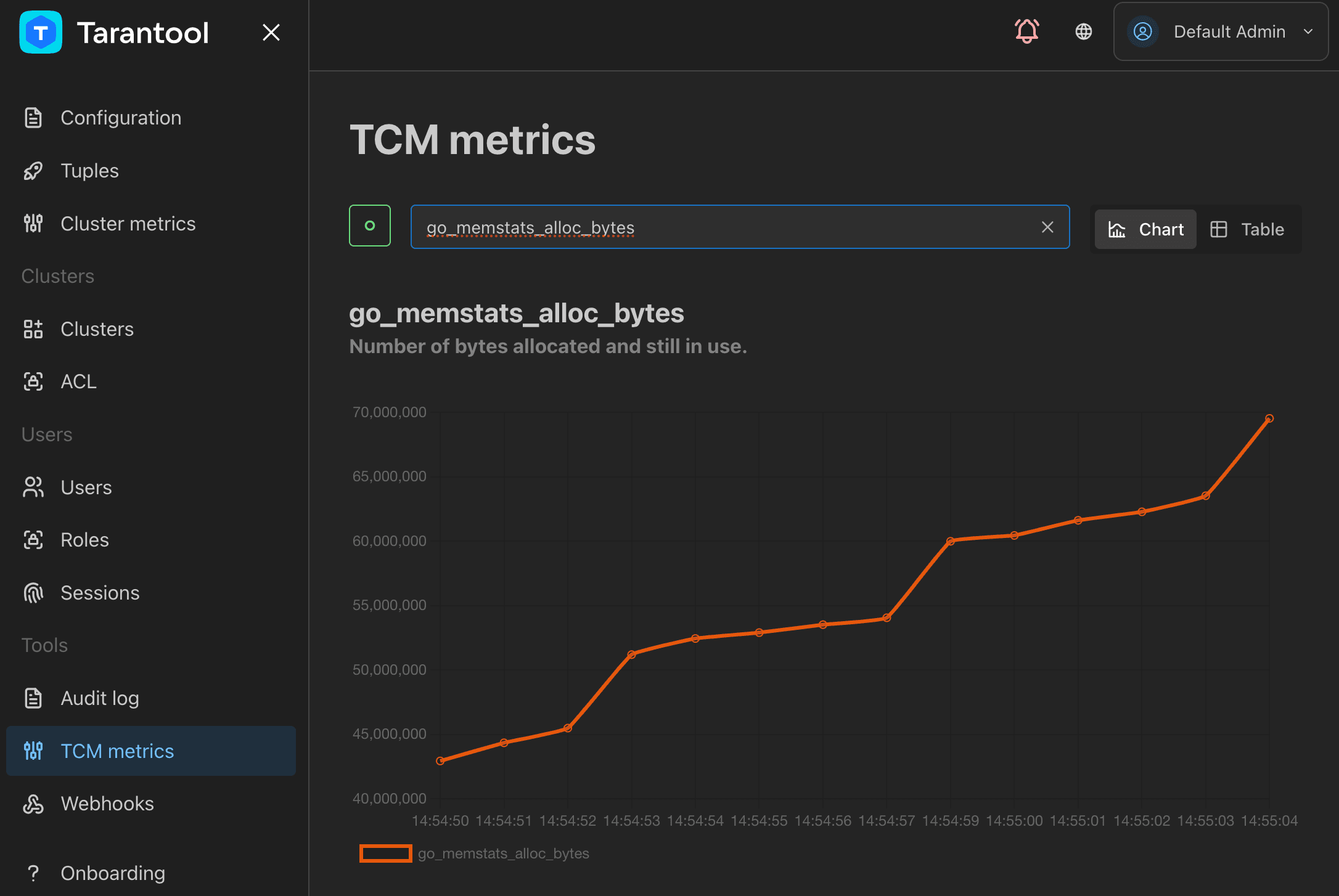
Task: Click the Default Admin user avatar icon
Action: tap(1143, 31)
